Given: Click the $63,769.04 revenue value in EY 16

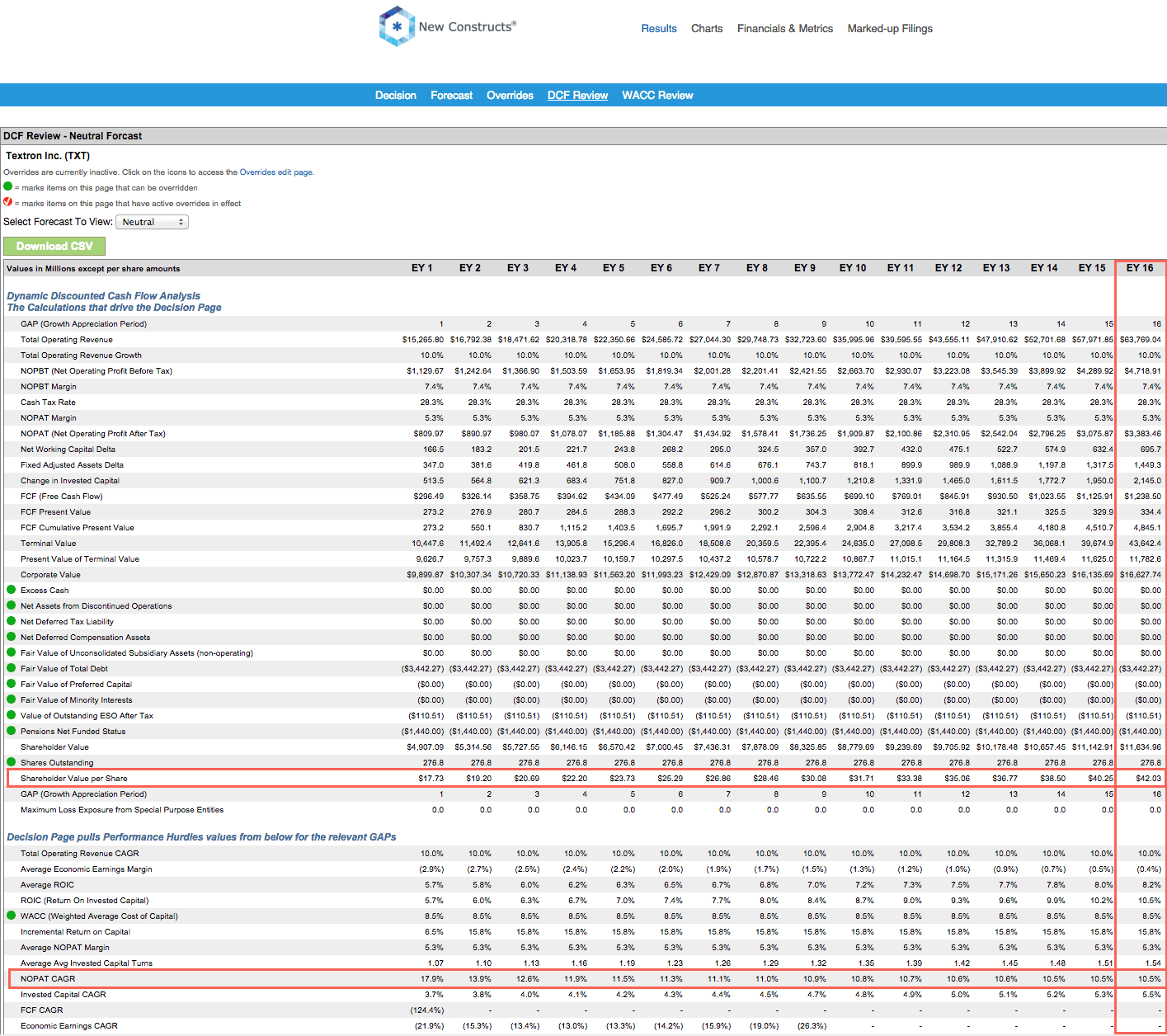Looking at the screenshot, I should 1140,339.
